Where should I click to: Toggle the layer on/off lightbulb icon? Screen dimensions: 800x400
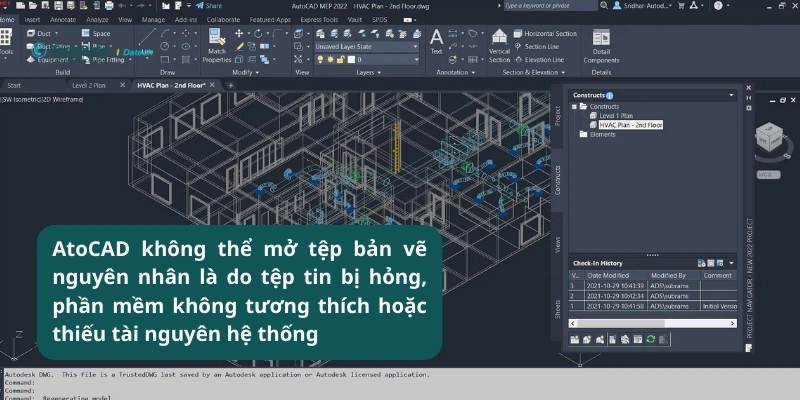click(x=320, y=60)
